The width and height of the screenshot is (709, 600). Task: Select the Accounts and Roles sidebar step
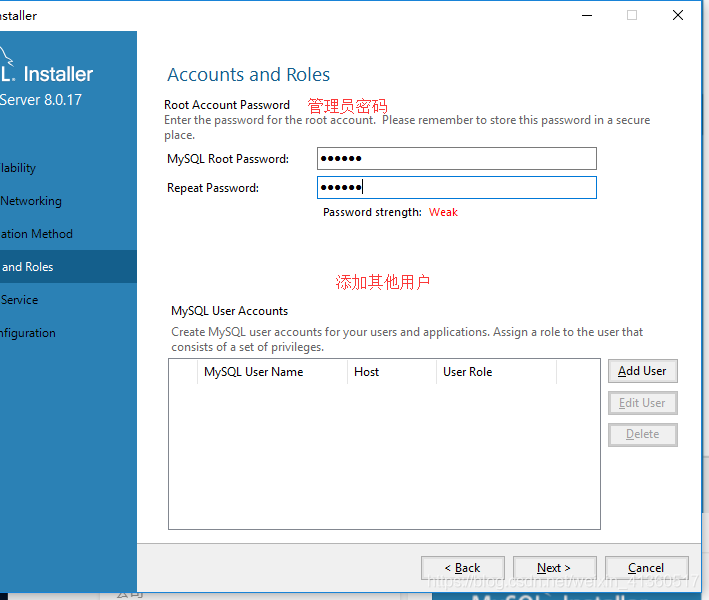point(68,267)
